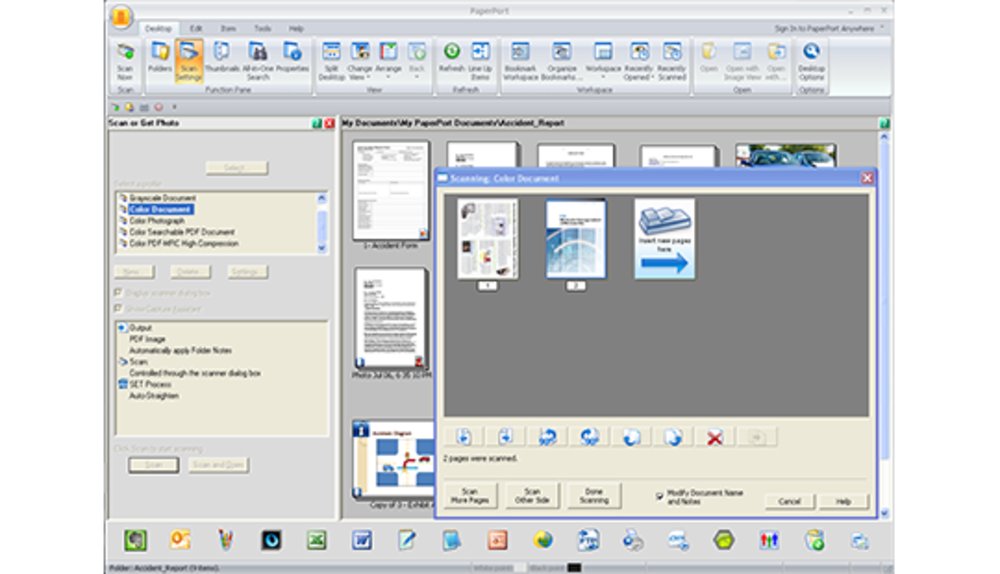Toggle Modify Document Name and Notes checkbox
Screen dimensions: 1000x574
tap(660, 496)
